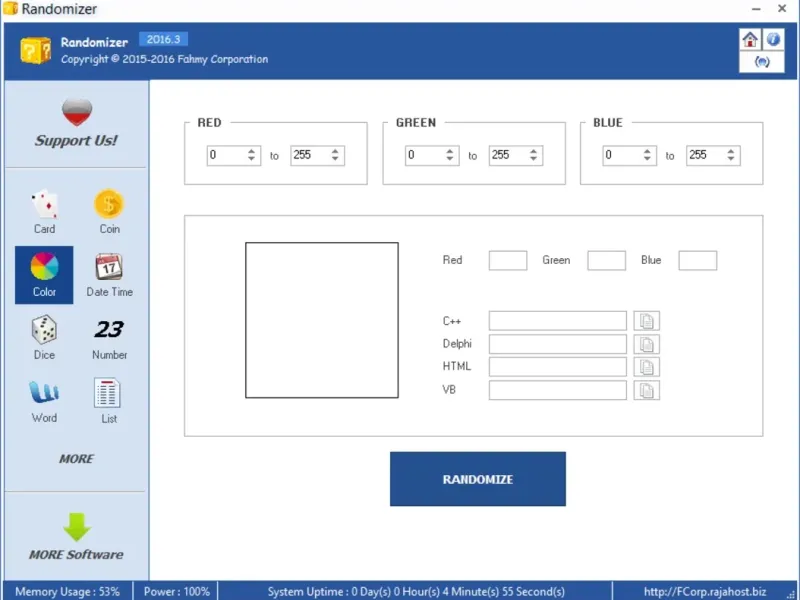Open the List randomizer
The height and width of the screenshot is (600, 800).
click(x=109, y=401)
